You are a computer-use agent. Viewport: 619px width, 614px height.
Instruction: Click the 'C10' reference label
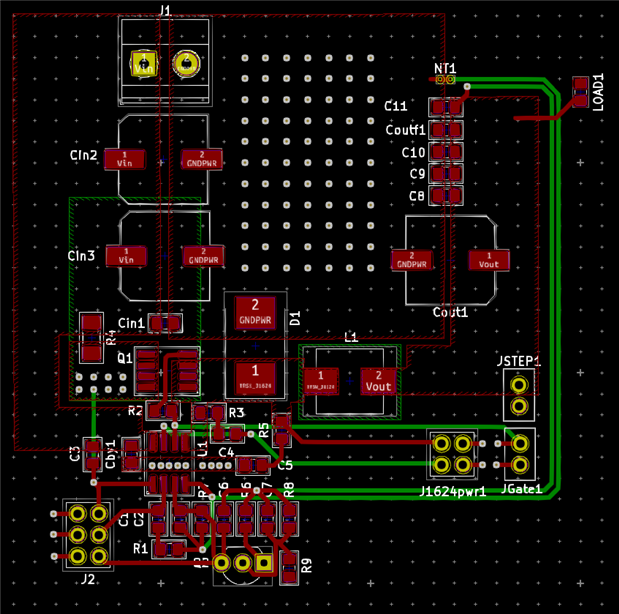click(x=413, y=152)
